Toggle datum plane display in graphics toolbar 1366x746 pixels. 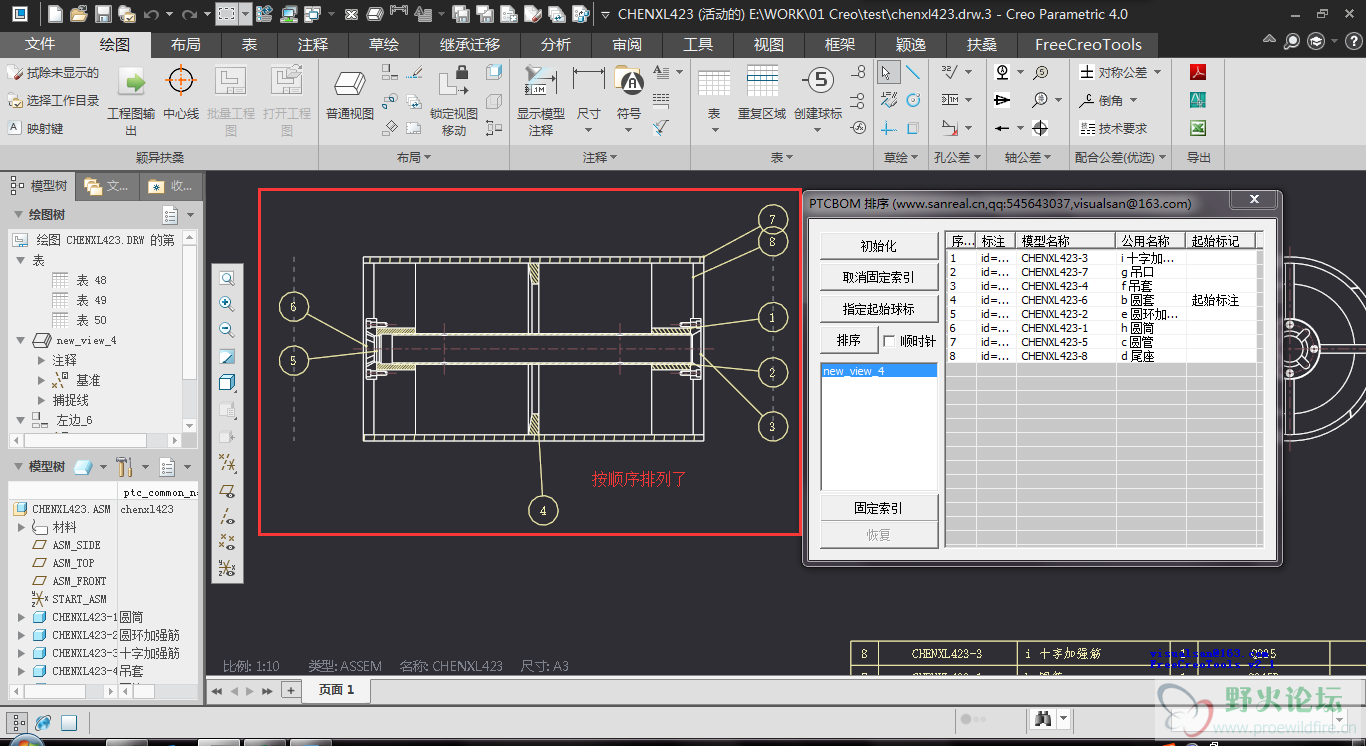(227, 491)
